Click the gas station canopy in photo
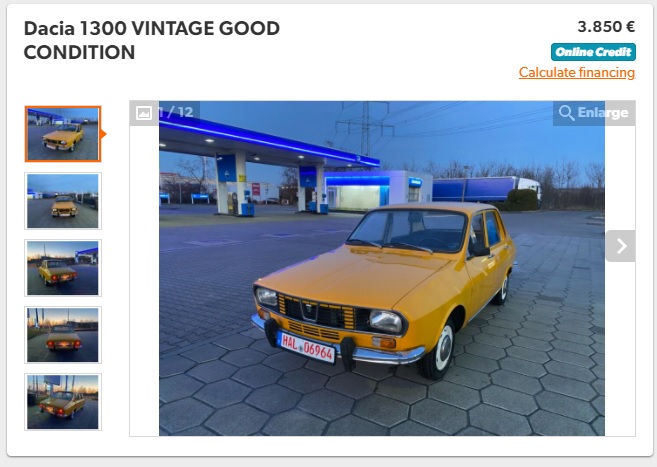The height and width of the screenshot is (467, 657). pos(268,140)
